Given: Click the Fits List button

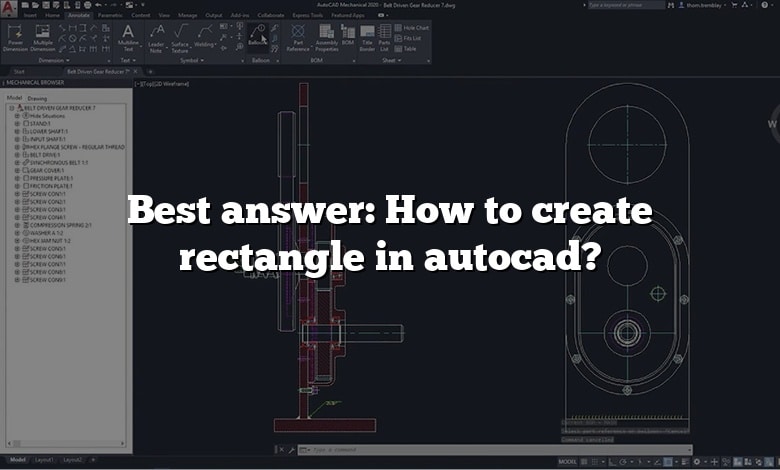Looking at the screenshot, I should tap(409, 38).
